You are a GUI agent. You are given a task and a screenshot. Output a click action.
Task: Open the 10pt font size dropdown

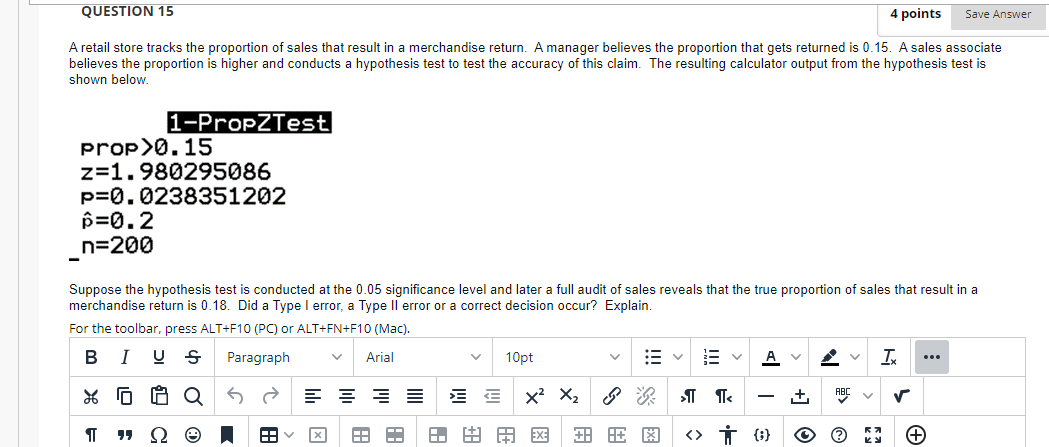(x=563, y=357)
